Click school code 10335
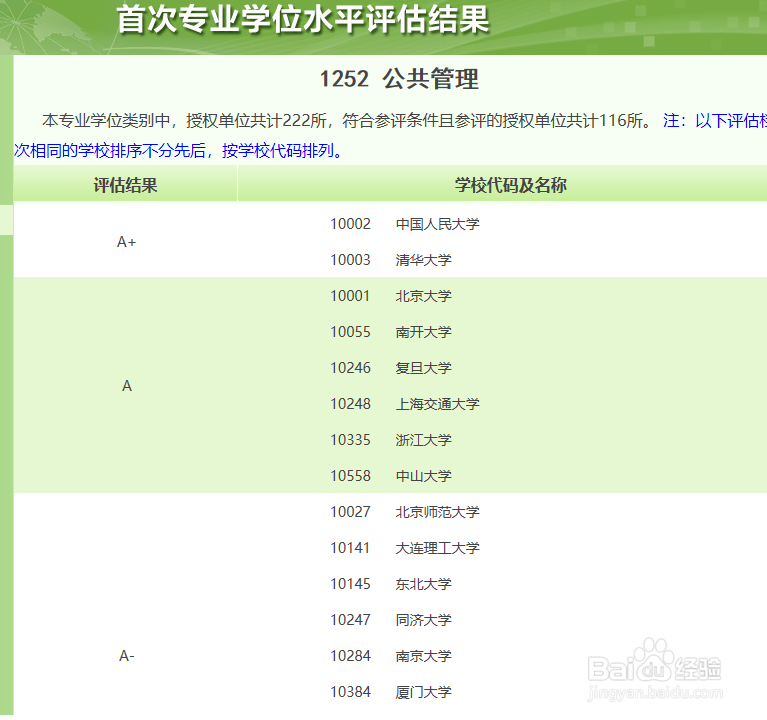Viewport: 767px width, 720px height. pos(350,440)
